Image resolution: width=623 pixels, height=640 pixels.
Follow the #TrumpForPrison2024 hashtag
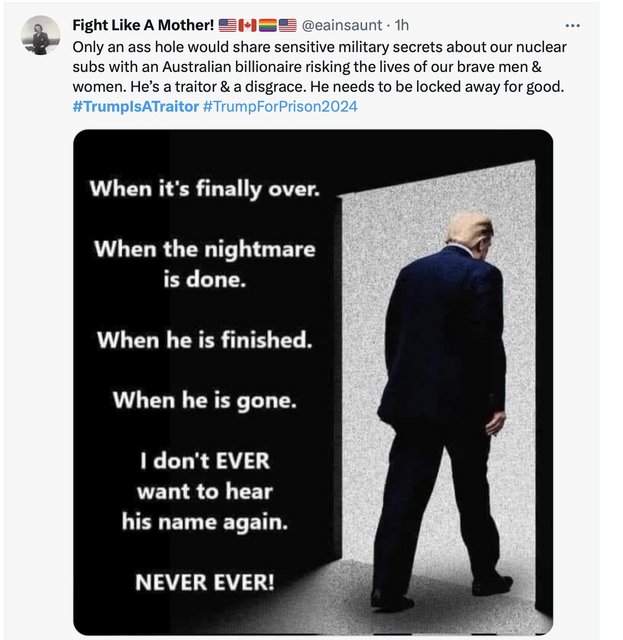(280, 107)
